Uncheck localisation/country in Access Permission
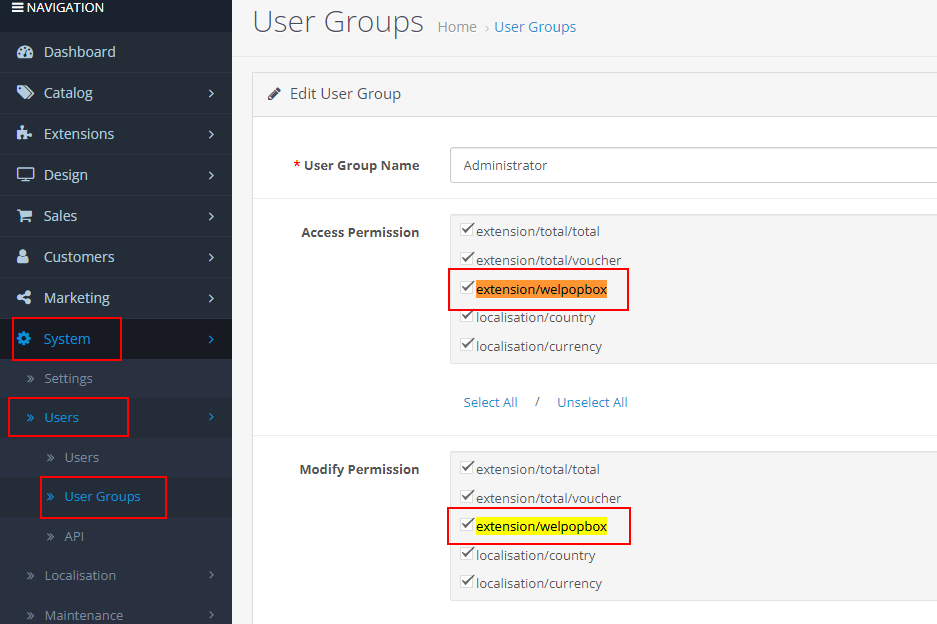 coord(467,316)
